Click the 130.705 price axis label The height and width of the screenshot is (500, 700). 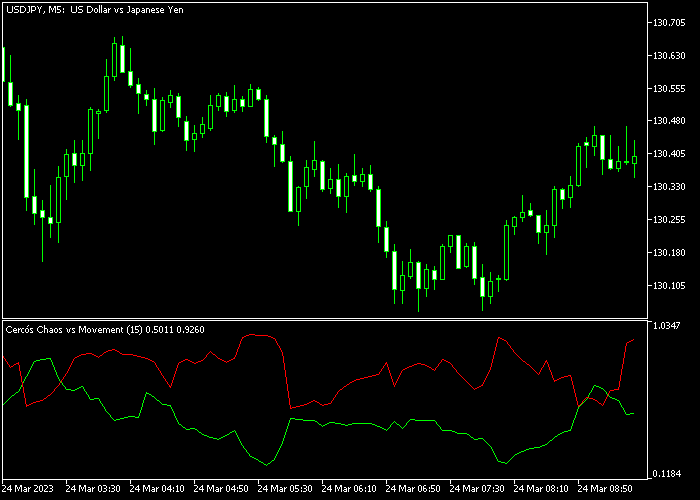(x=669, y=23)
